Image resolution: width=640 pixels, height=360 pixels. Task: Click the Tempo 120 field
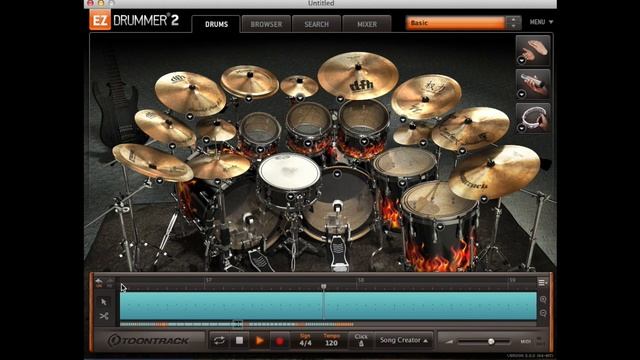pos(331,340)
